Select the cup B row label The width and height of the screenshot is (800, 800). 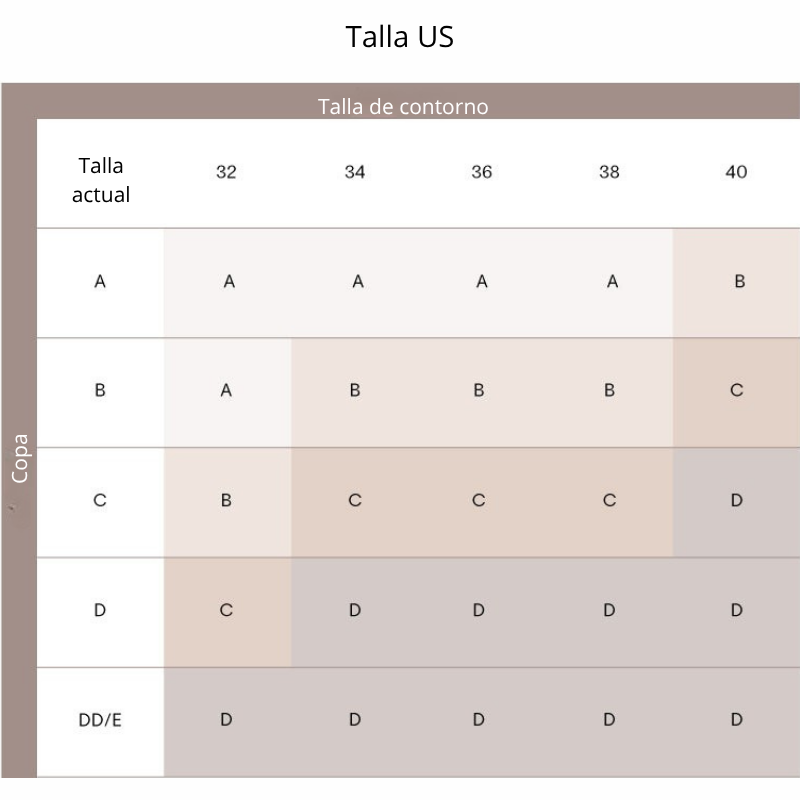point(100,391)
